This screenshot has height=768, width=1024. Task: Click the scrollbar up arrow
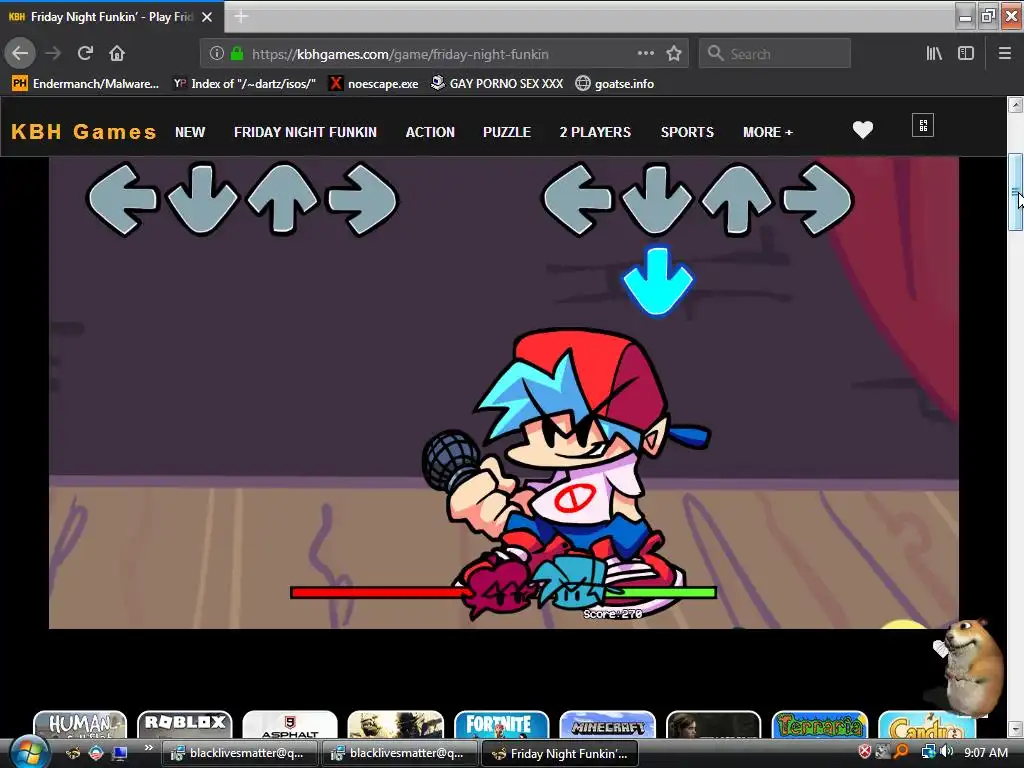(1015, 104)
